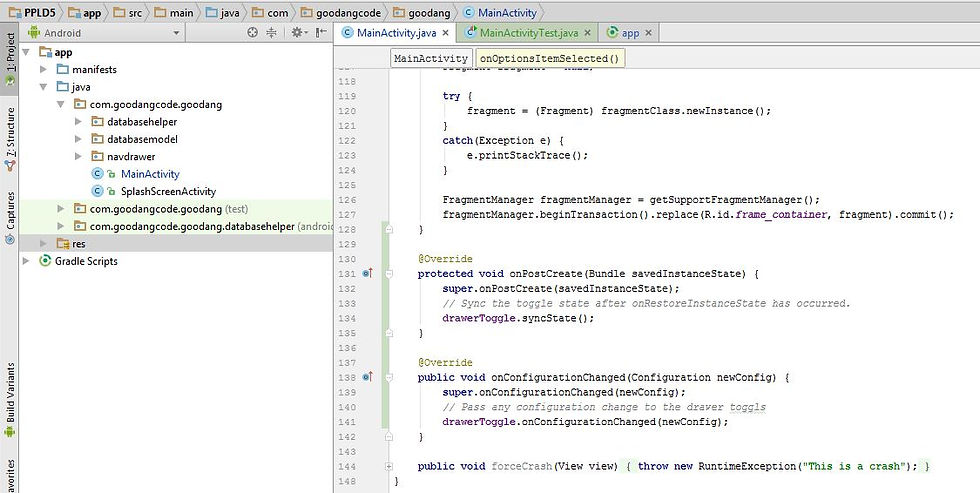Viewport: 980px width, 493px height.
Task: Close the MainActivity.java tab
Action: tap(445, 32)
